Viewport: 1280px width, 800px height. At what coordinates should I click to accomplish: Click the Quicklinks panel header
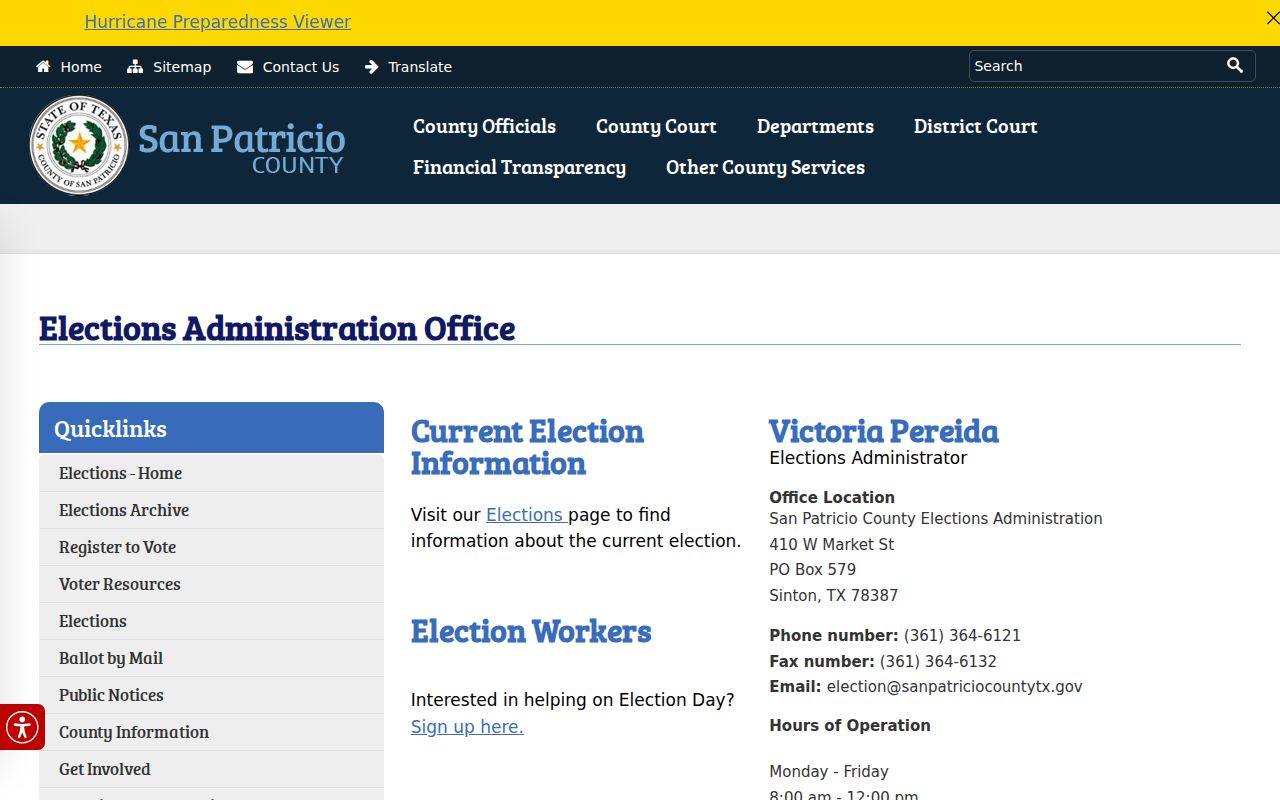(x=211, y=428)
